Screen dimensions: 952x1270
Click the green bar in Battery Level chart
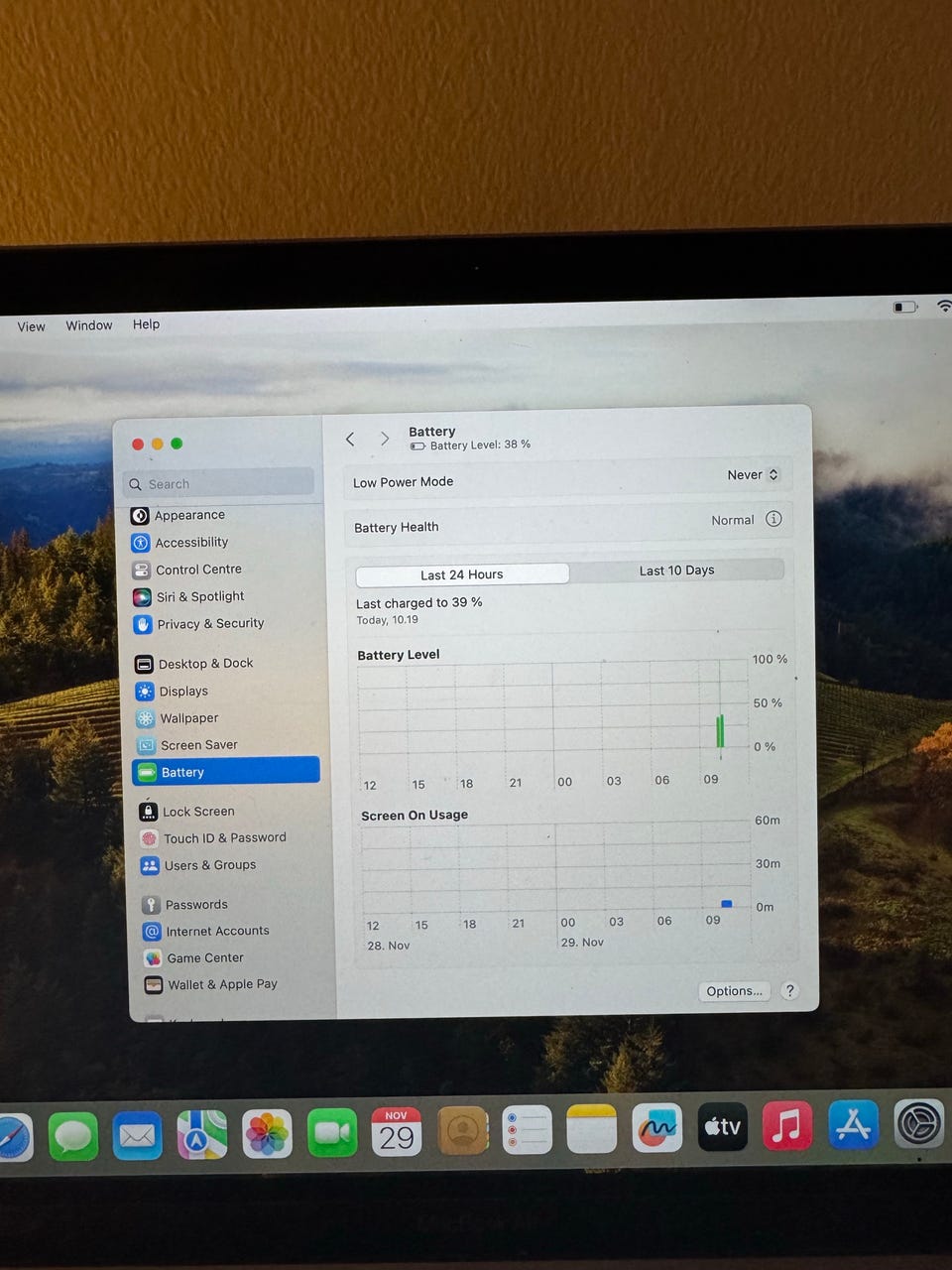[x=720, y=730]
